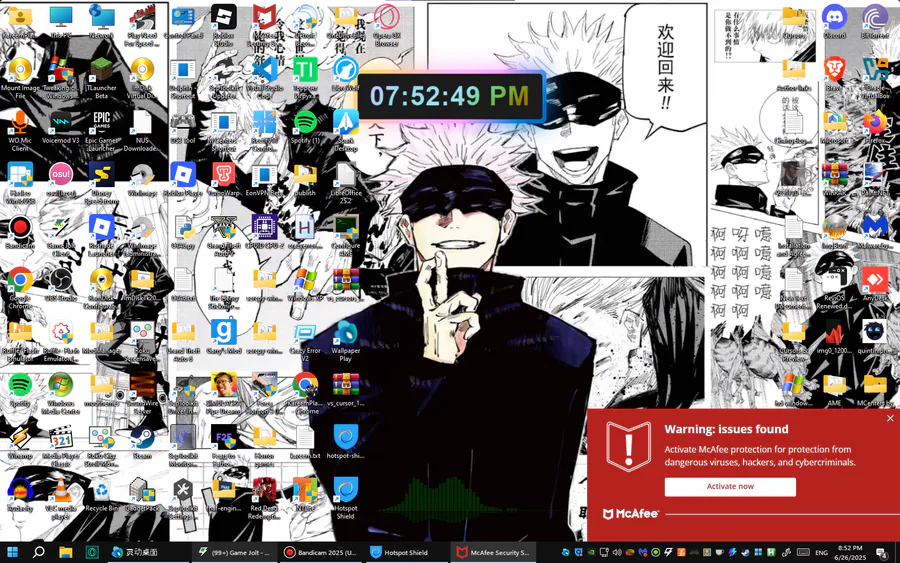900x563 pixels.
Task: Open the TLauncher Beta Minecraft shortcut
Action: pyautogui.click(x=102, y=78)
